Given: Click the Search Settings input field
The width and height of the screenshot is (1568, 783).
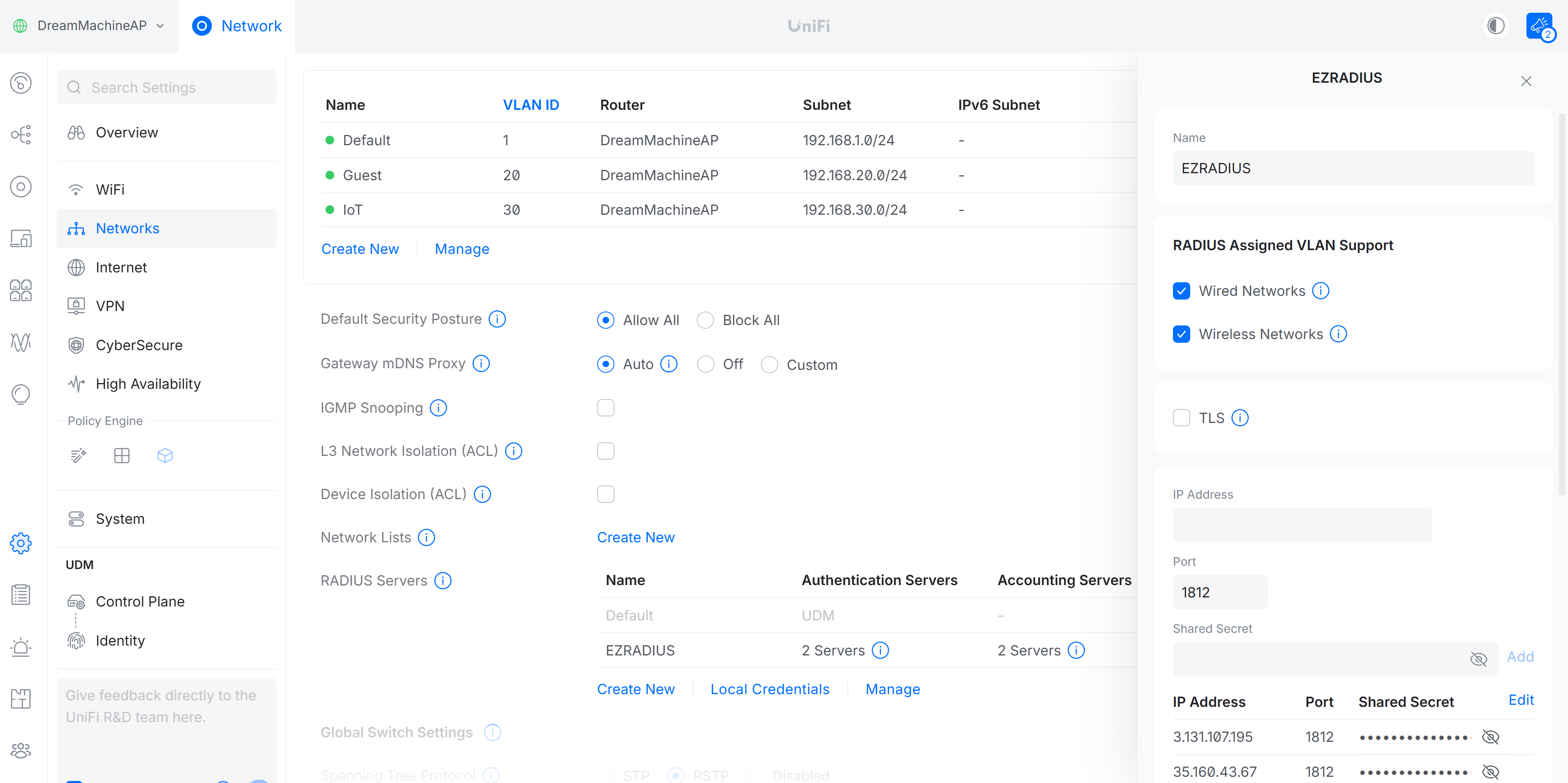Looking at the screenshot, I should click(166, 87).
